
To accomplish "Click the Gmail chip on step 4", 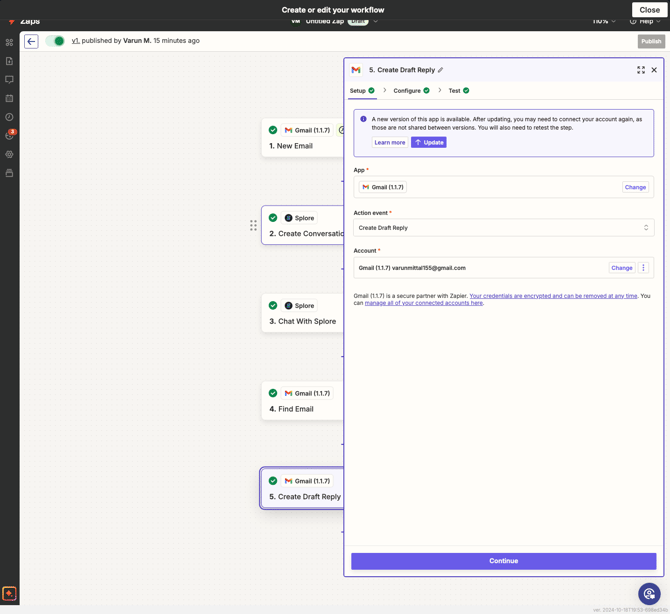I will [x=307, y=393].
